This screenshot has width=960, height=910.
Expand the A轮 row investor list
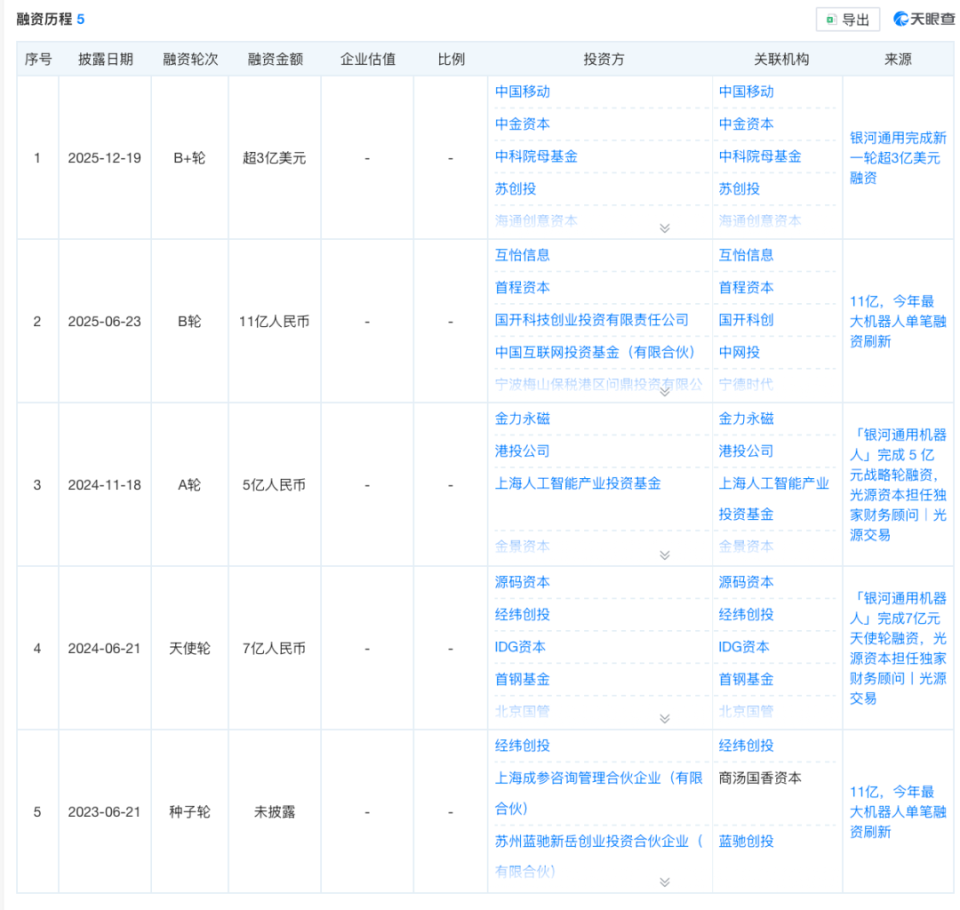[x=663, y=554]
